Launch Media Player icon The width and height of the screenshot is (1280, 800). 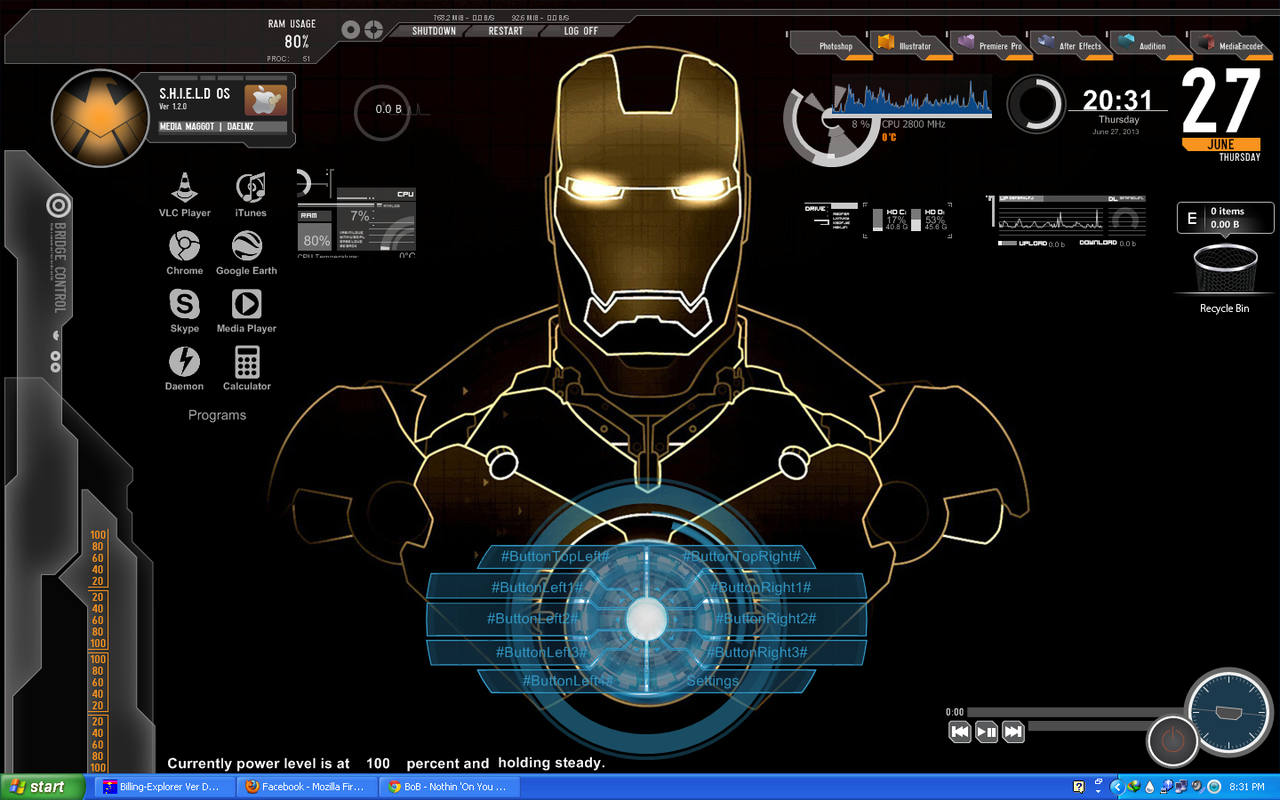(x=246, y=303)
